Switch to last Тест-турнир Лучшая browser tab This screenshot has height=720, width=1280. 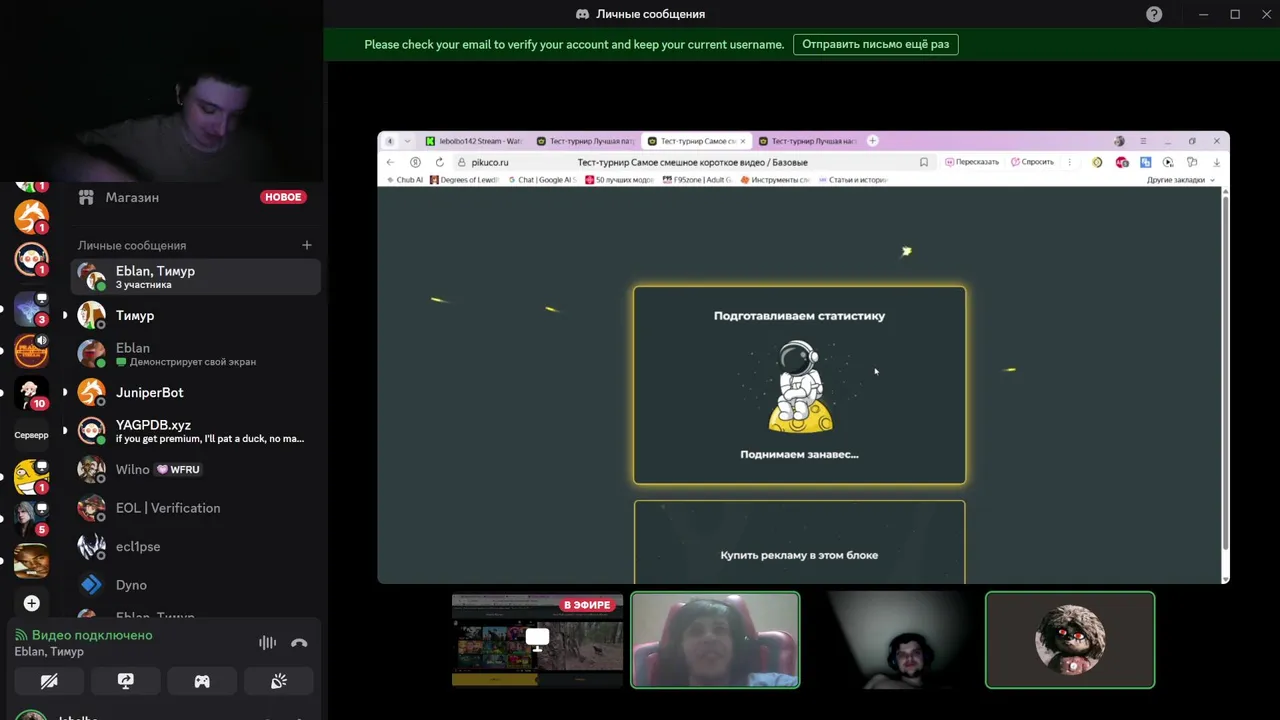tap(808, 141)
